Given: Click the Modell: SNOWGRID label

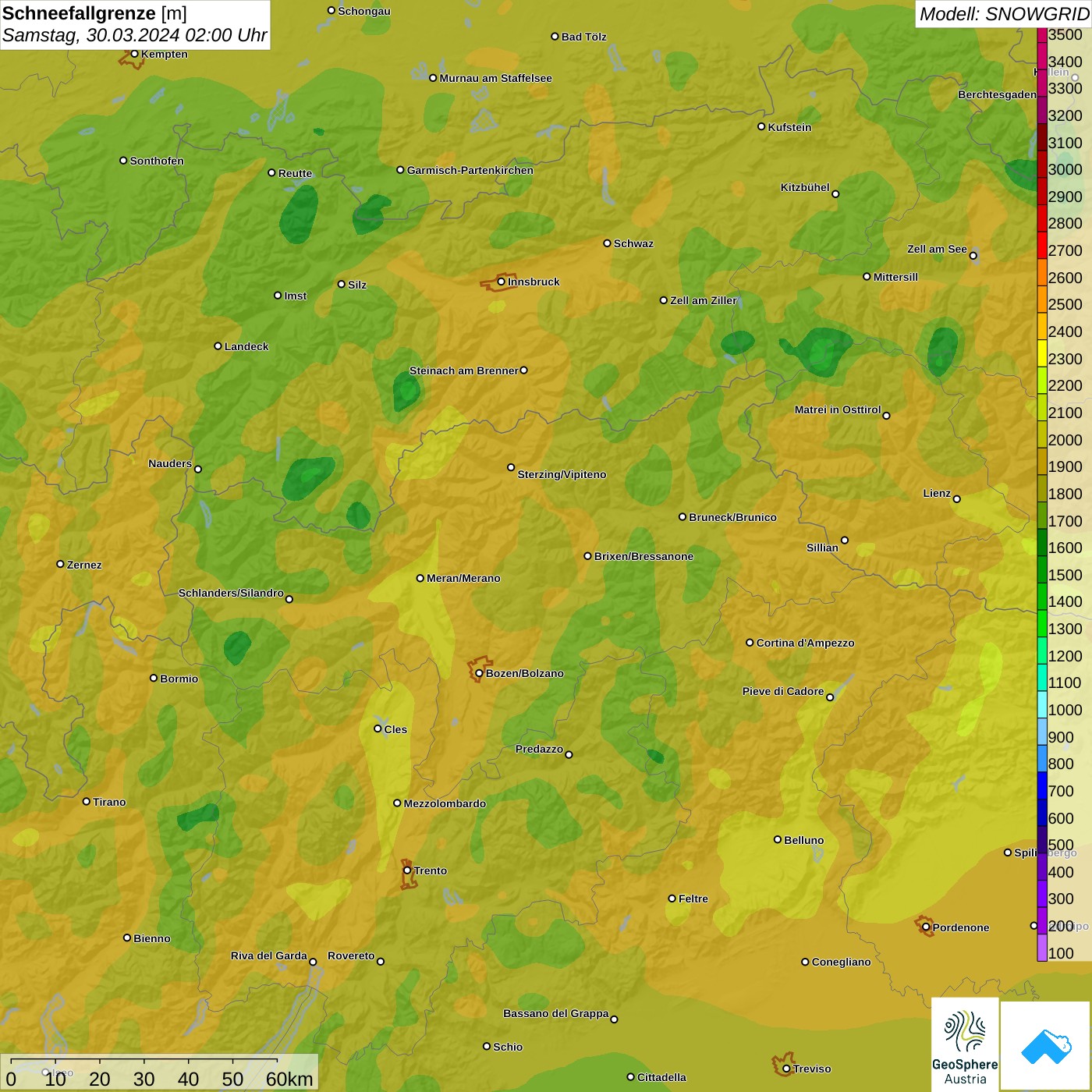Looking at the screenshot, I should (x=1004, y=14).
